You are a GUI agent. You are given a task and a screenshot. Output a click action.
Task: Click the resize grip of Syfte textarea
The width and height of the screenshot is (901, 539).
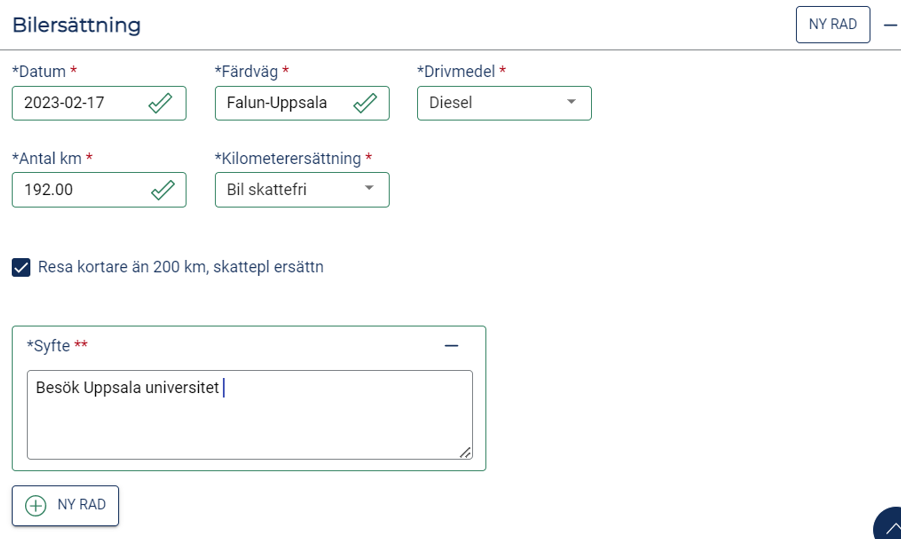tap(465, 453)
